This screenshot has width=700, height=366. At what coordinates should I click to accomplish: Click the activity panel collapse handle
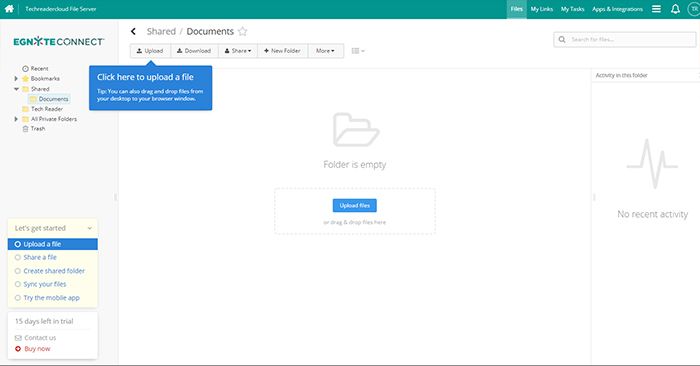594,197
